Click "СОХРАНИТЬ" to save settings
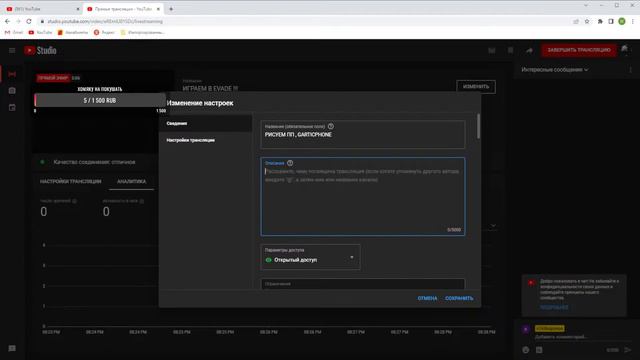 459,298
